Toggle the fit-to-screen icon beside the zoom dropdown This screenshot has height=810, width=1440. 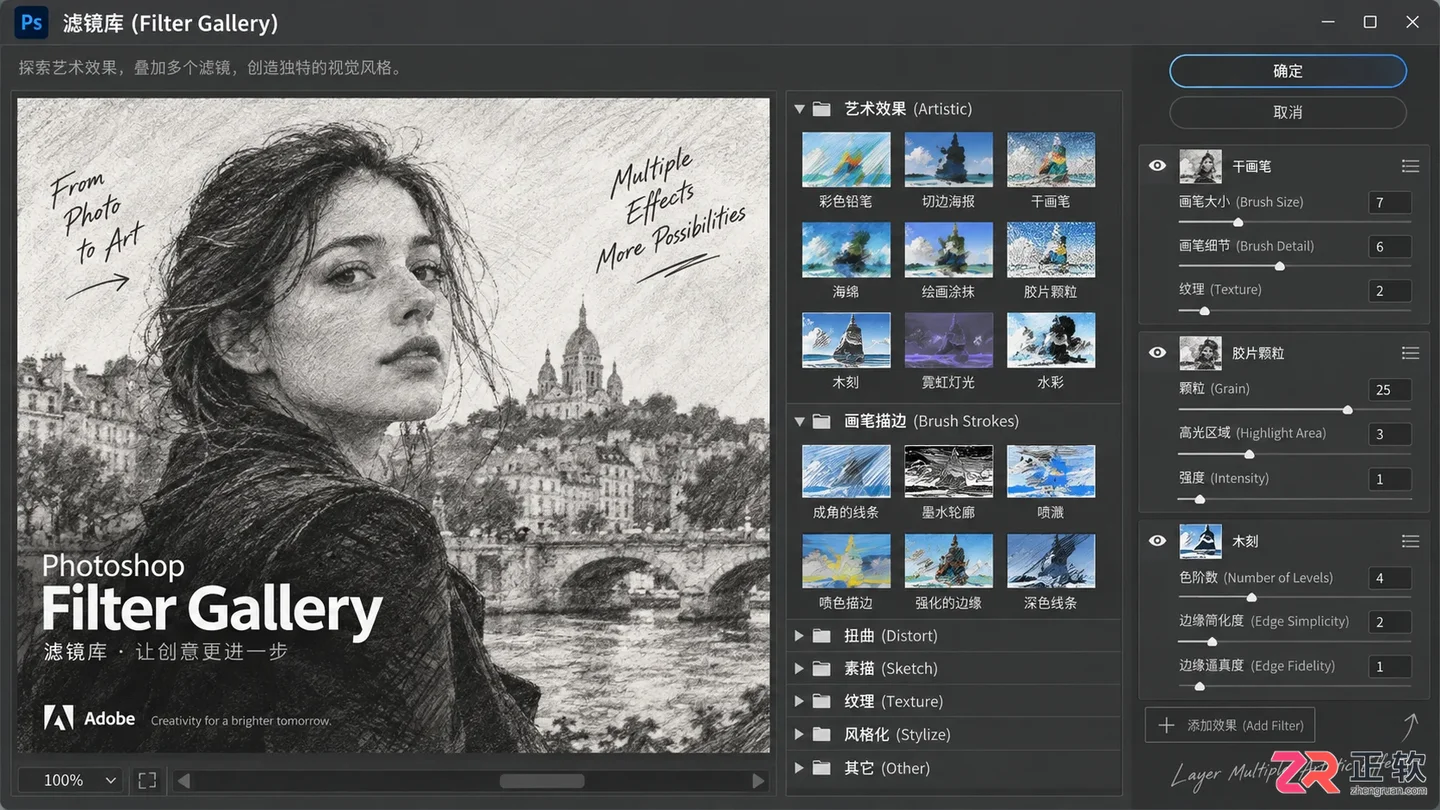pos(147,780)
